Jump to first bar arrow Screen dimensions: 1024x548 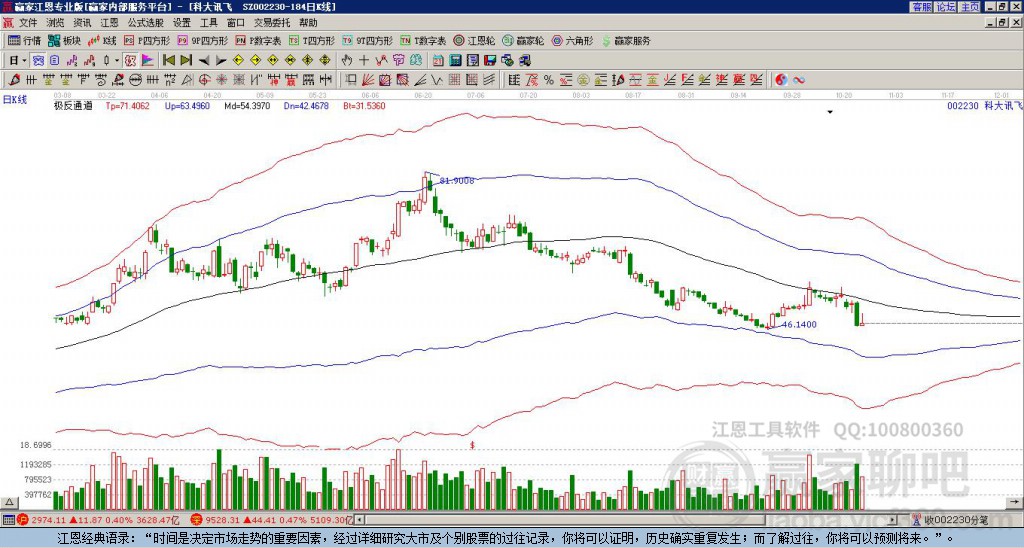point(168,60)
